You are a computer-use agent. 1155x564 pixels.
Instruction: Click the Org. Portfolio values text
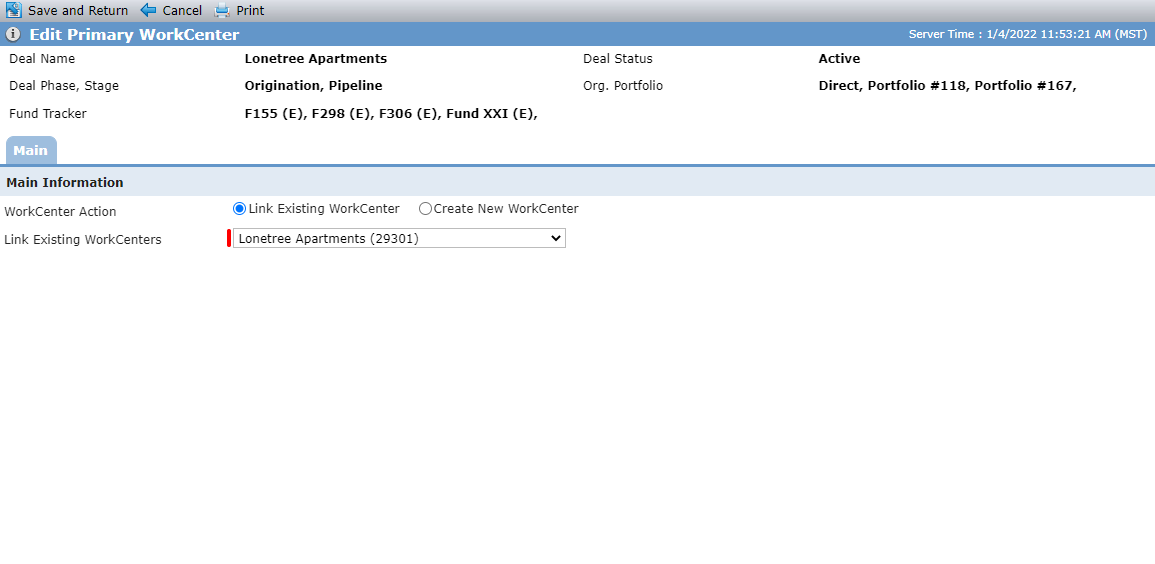pos(947,86)
